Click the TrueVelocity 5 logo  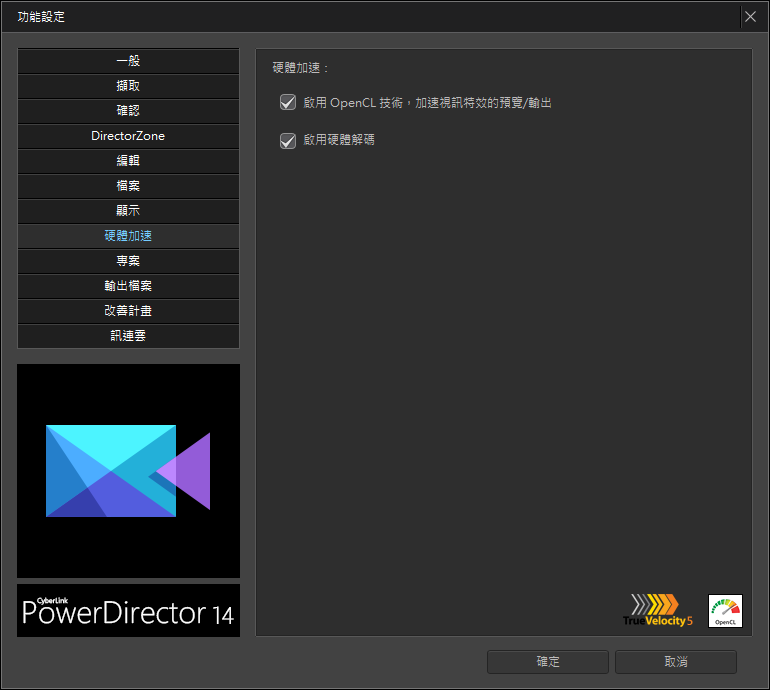tap(658, 610)
